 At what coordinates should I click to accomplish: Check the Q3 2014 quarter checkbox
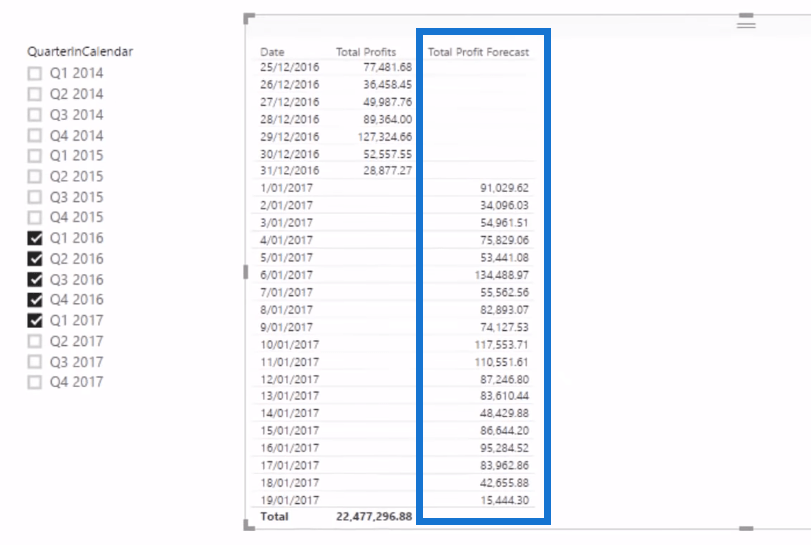pyautogui.click(x=35, y=115)
